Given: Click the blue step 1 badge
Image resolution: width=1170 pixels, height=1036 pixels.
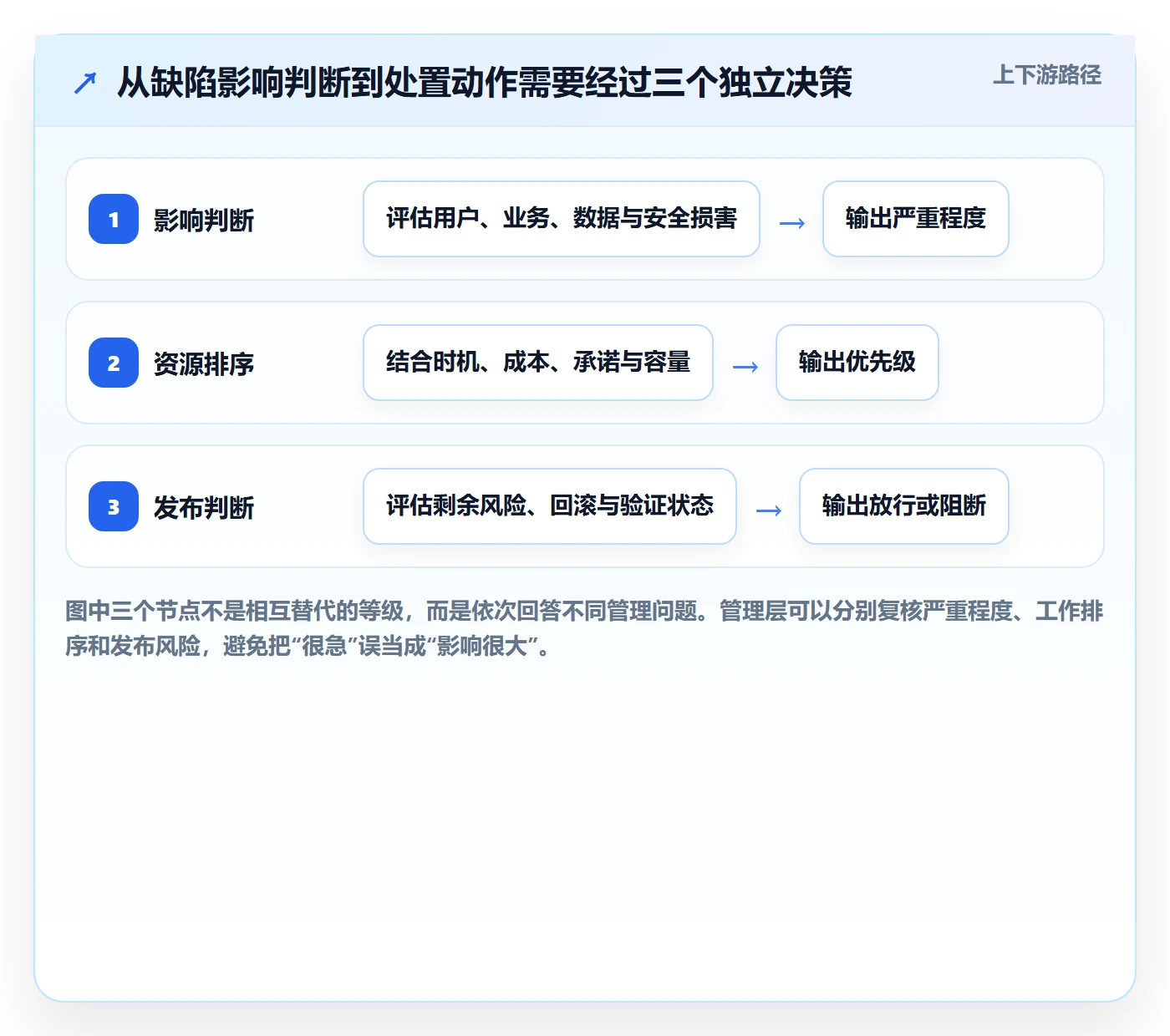Looking at the screenshot, I should [114, 219].
